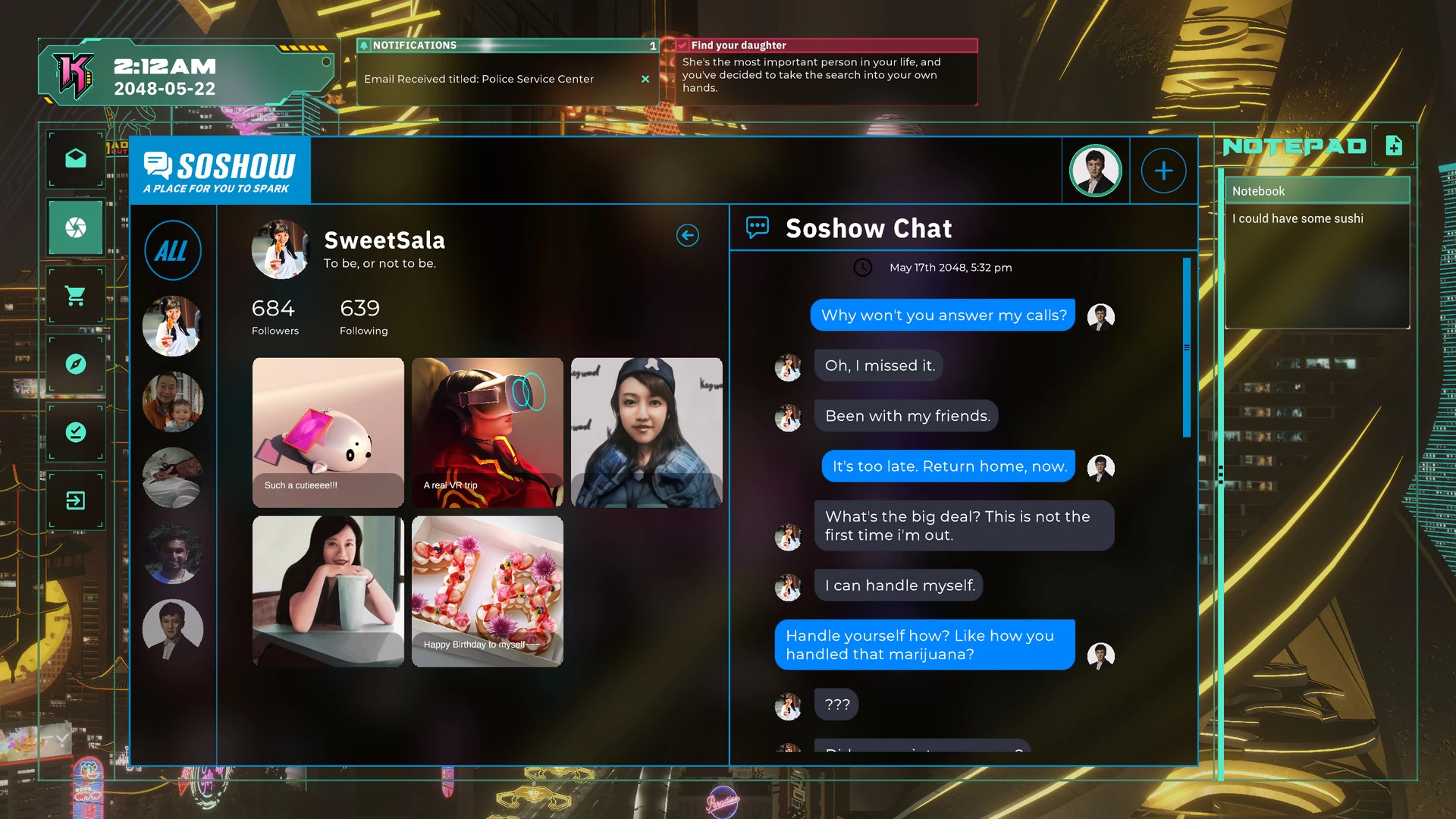Open the compass browser icon
The height and width of the screenshot is (819, 1456).
click(76, 364)
